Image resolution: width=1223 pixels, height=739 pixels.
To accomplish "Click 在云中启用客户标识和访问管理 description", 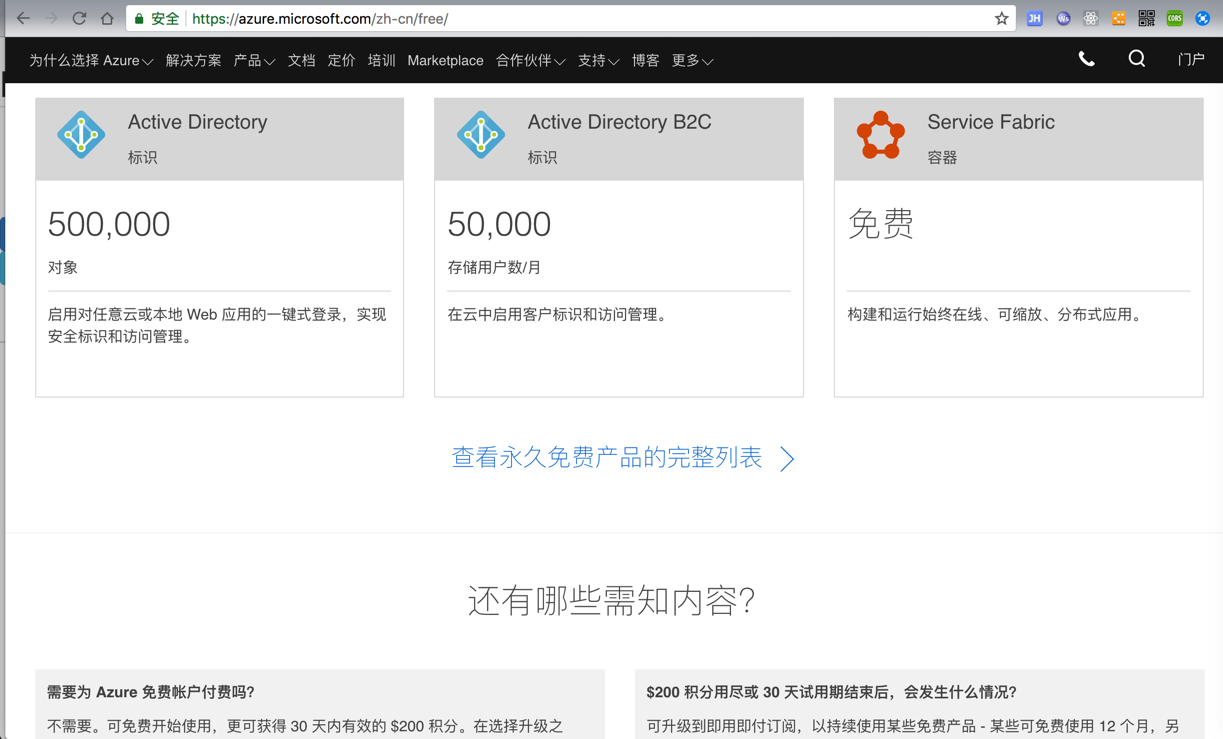I will pos(557,315).
